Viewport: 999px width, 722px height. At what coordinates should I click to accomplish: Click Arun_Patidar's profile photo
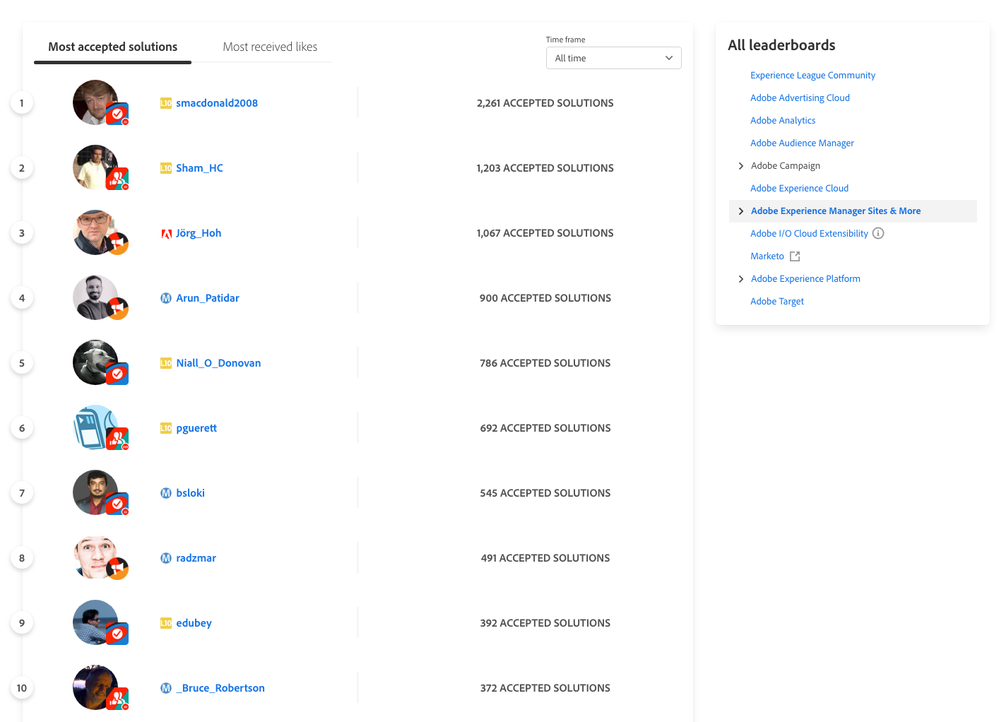[95, 297]
